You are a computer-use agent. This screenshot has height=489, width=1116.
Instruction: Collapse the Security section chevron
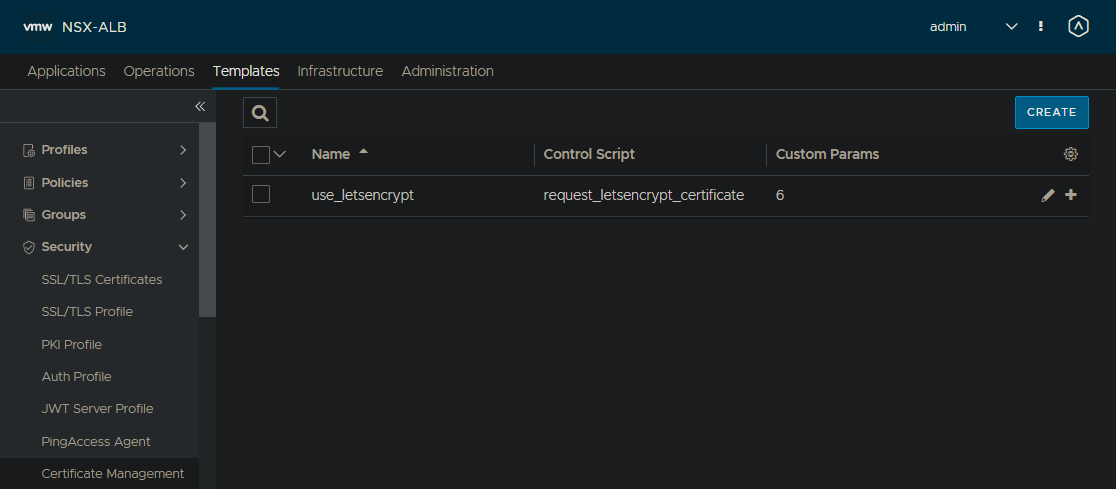coord(183,247)
